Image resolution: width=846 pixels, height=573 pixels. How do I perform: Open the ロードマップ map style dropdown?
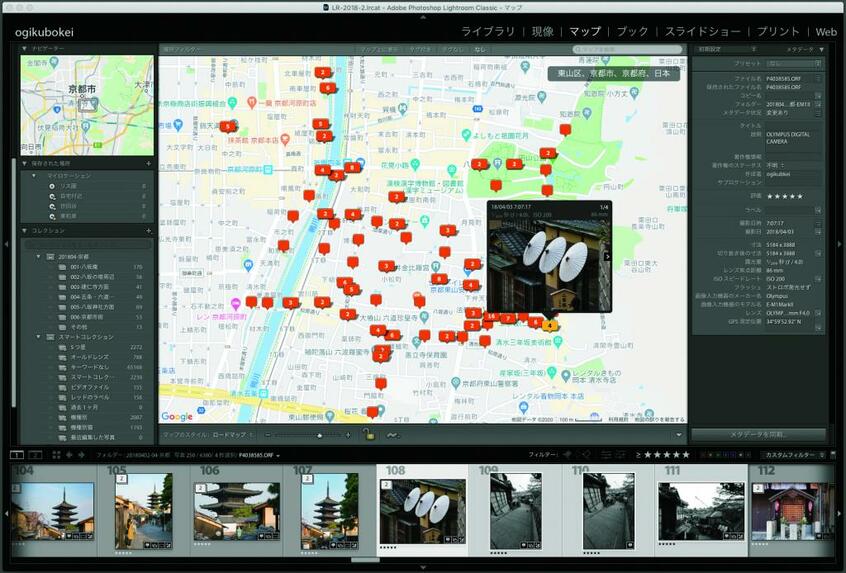(233, 435)
